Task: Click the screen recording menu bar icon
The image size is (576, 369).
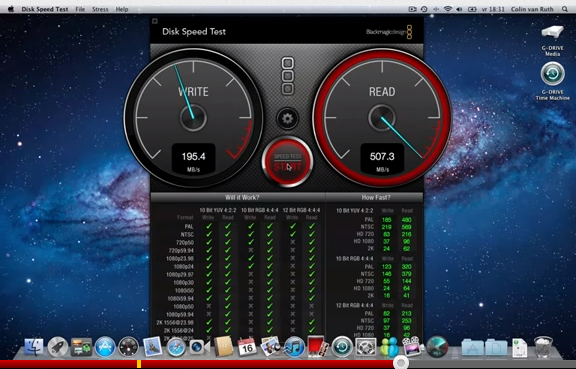Action: [x=413, y=9]
